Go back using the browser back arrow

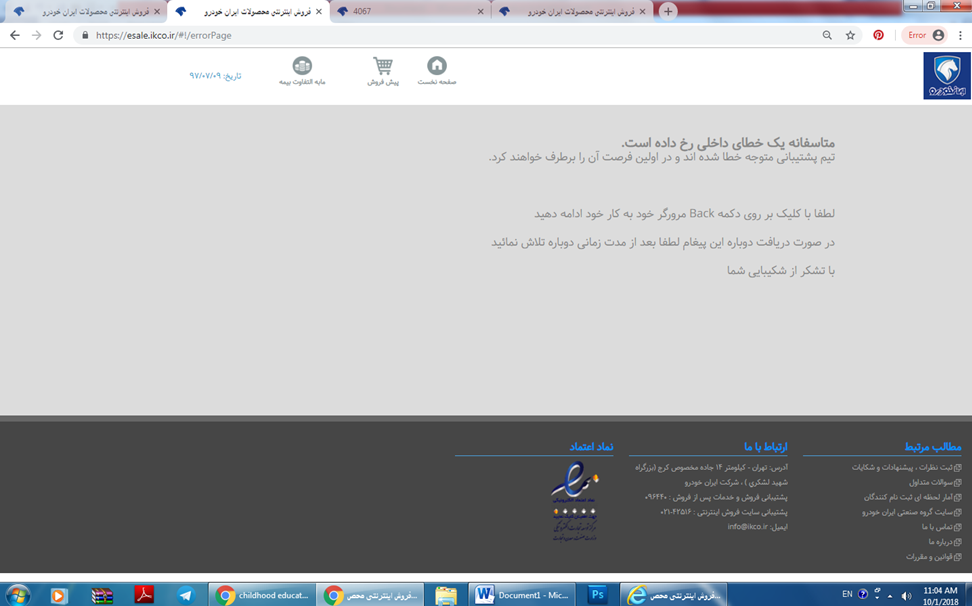tap(14, 35)
